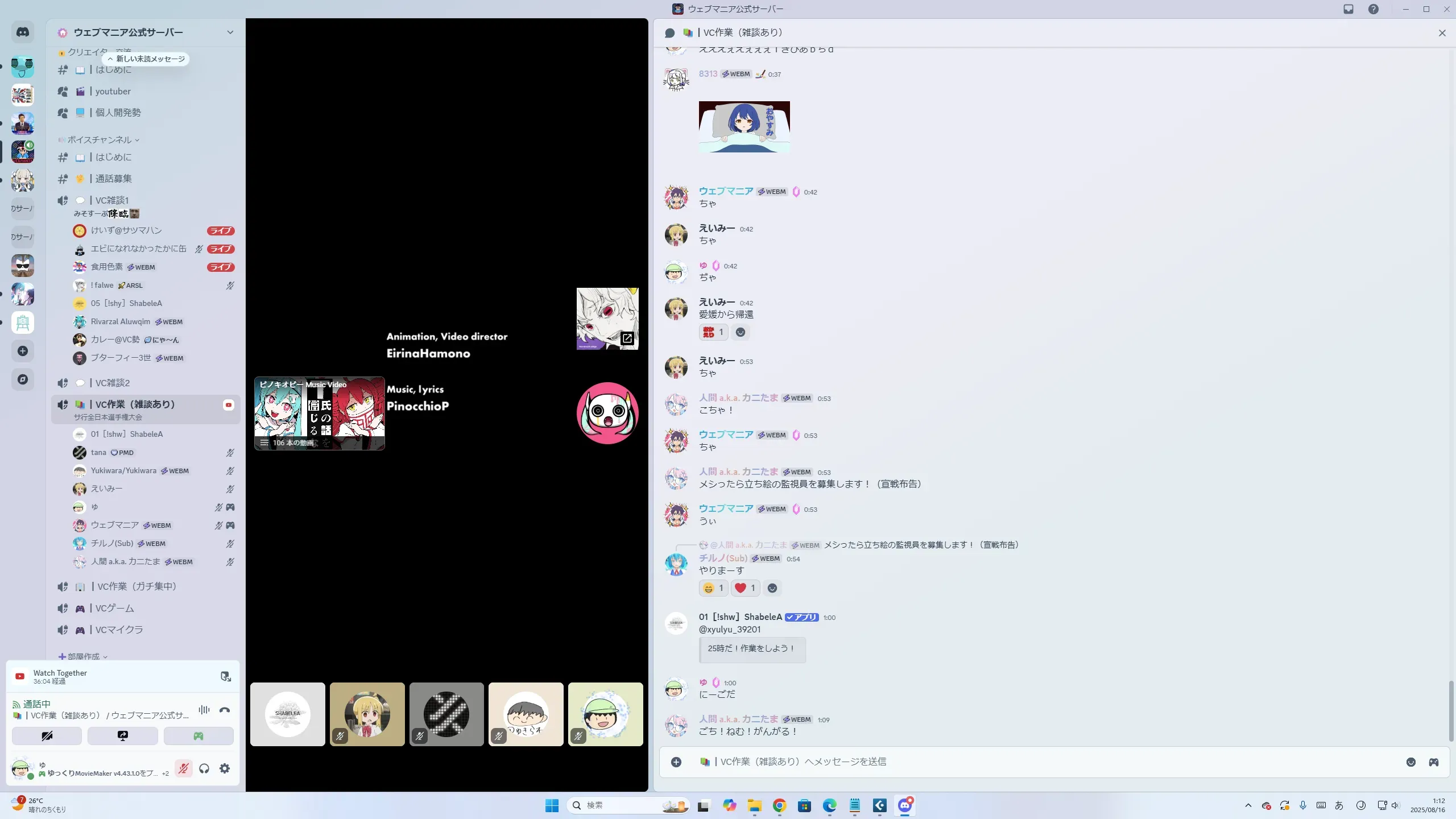Unmute the microphone toggle
This screenshot has height=819, width=1456.
click(183, 768)
